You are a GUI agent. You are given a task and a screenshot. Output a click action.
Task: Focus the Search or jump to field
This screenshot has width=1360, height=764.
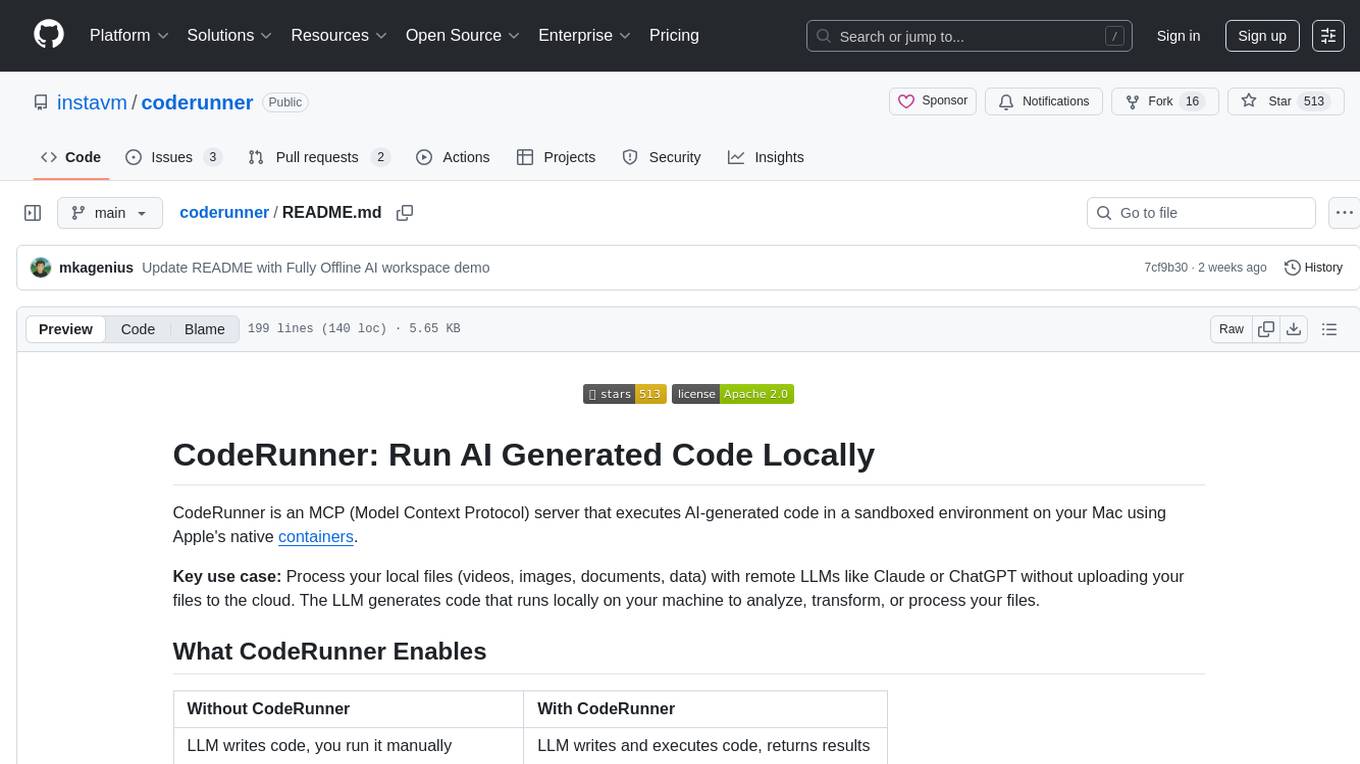(969, 36)
